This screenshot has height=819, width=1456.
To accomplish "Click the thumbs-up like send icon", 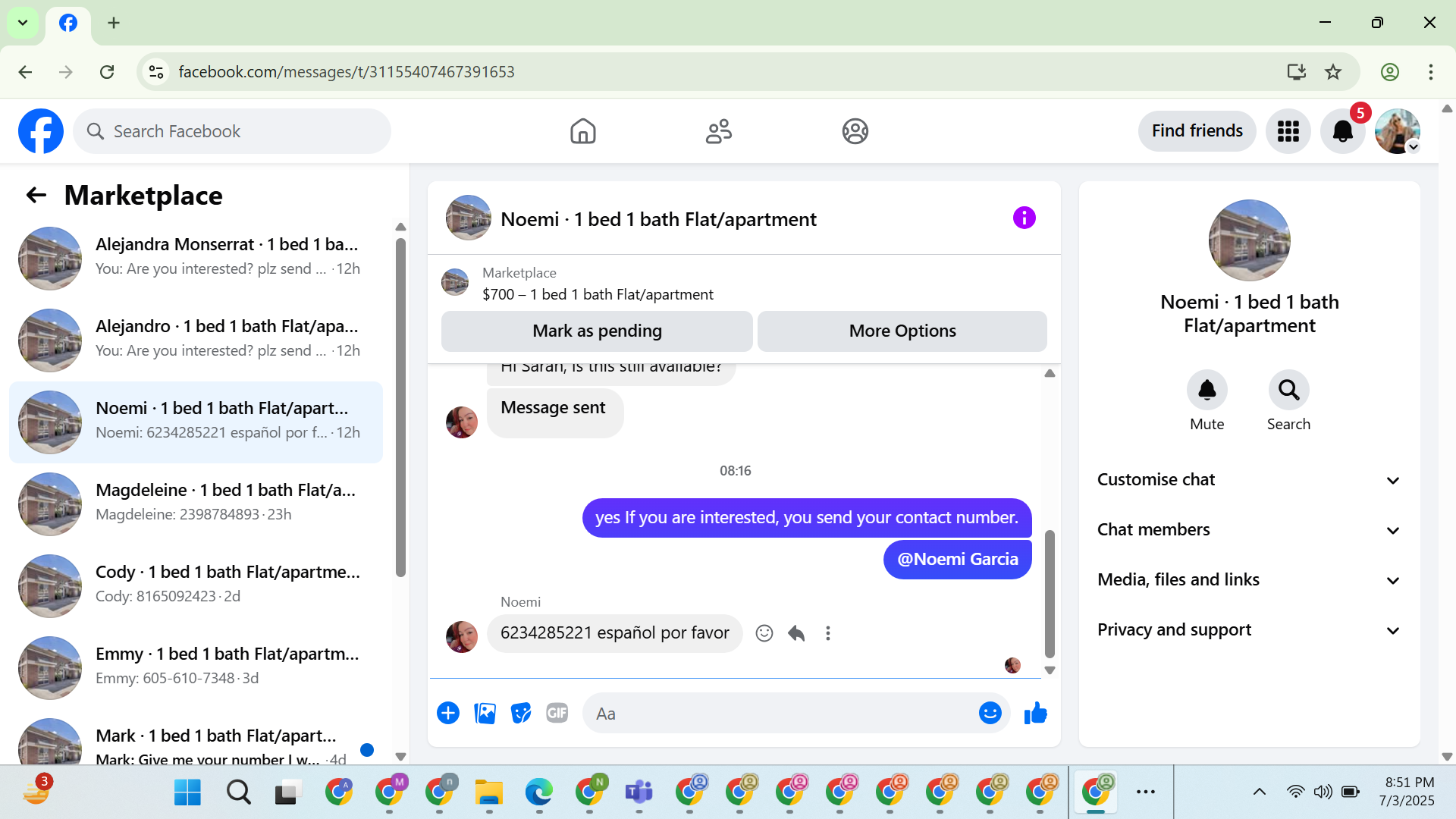I will point(1035,714).
